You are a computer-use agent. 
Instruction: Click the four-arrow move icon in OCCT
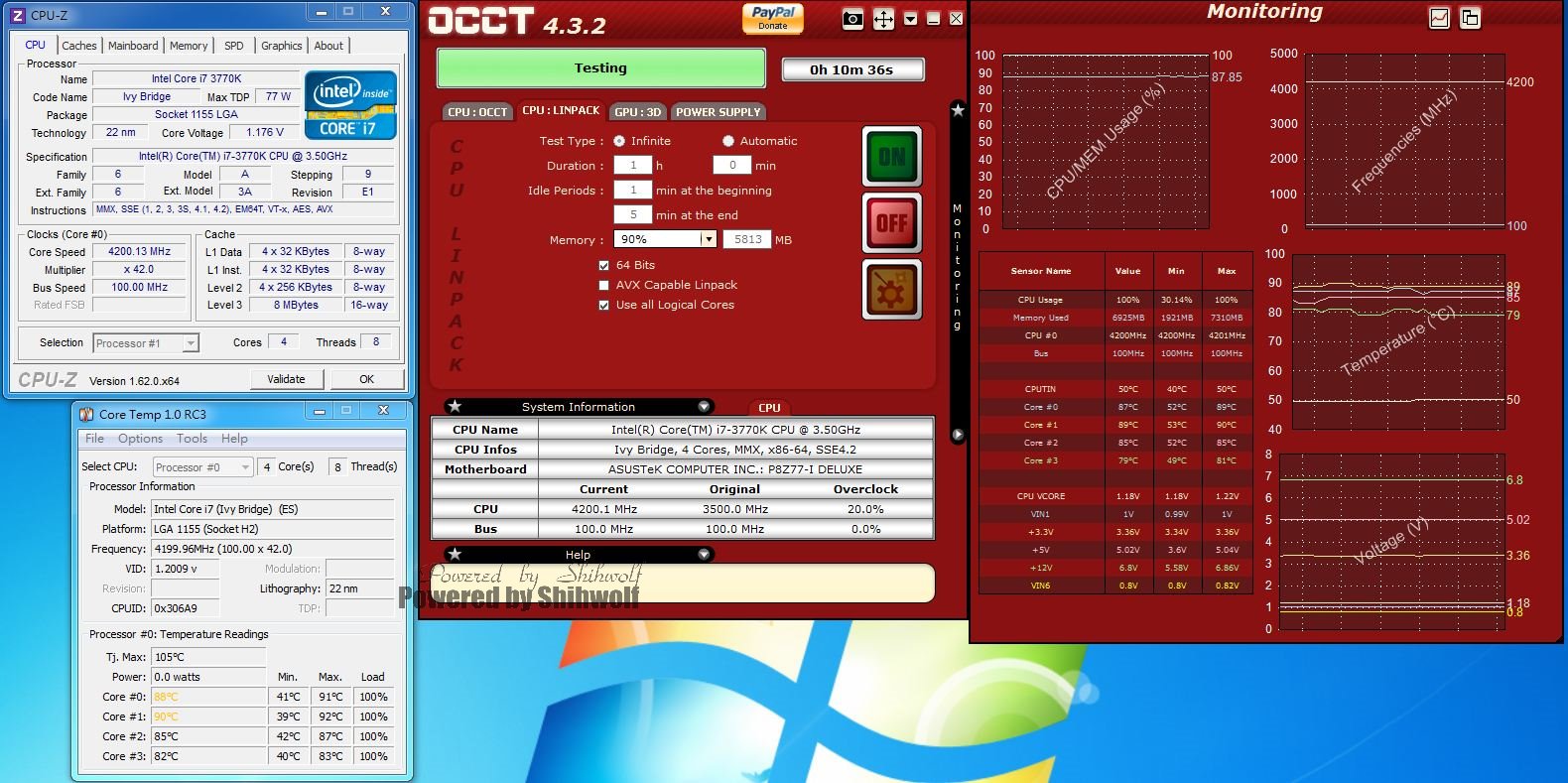(x=883, y=19)
